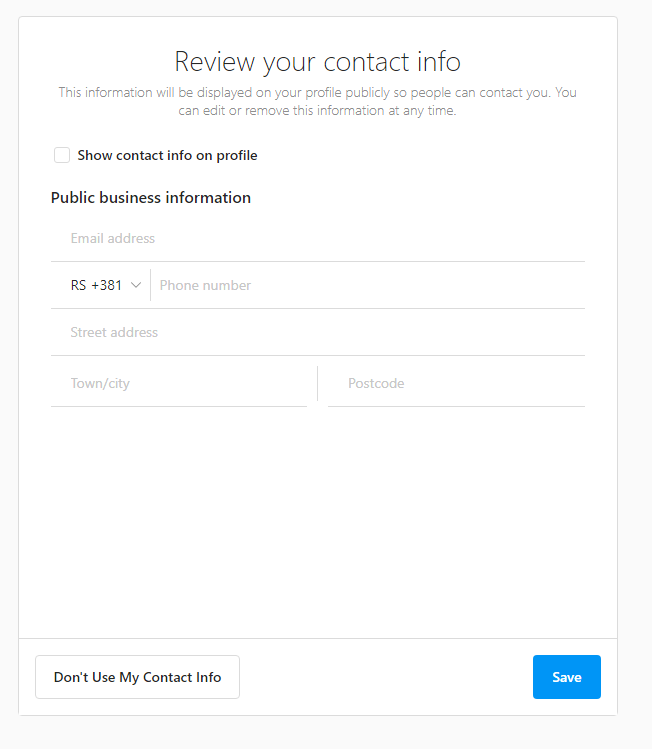Click the 'Public business information' section heading
Image resolution: width=652 pixels, height=749 pixels.
pos(151,198)
